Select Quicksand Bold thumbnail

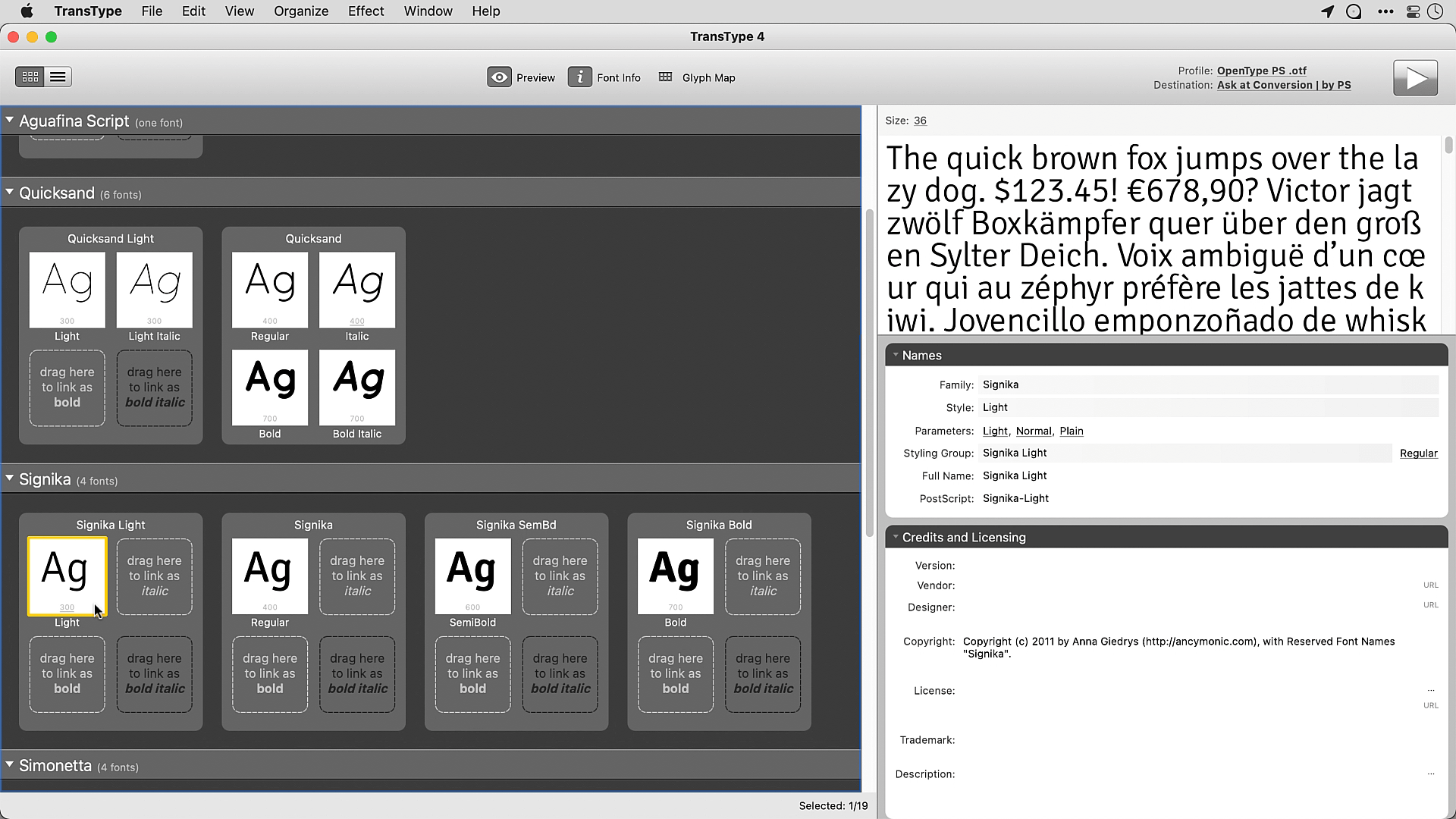click(270, 388)
